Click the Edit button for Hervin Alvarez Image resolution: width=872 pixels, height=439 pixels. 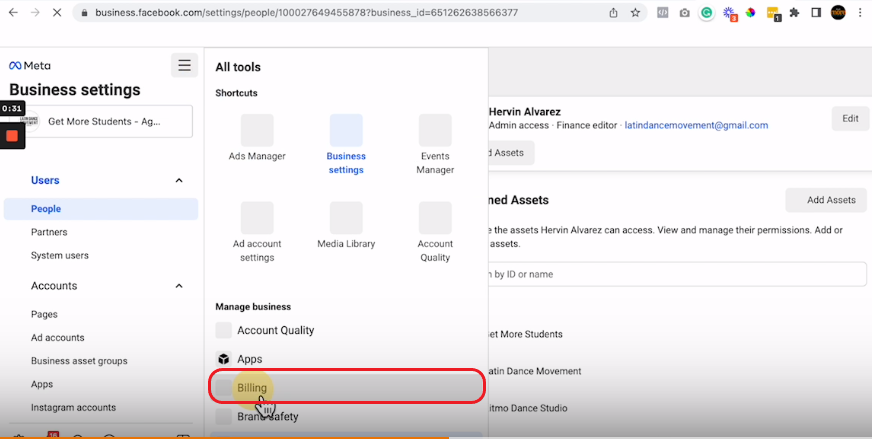coord(850,119)
